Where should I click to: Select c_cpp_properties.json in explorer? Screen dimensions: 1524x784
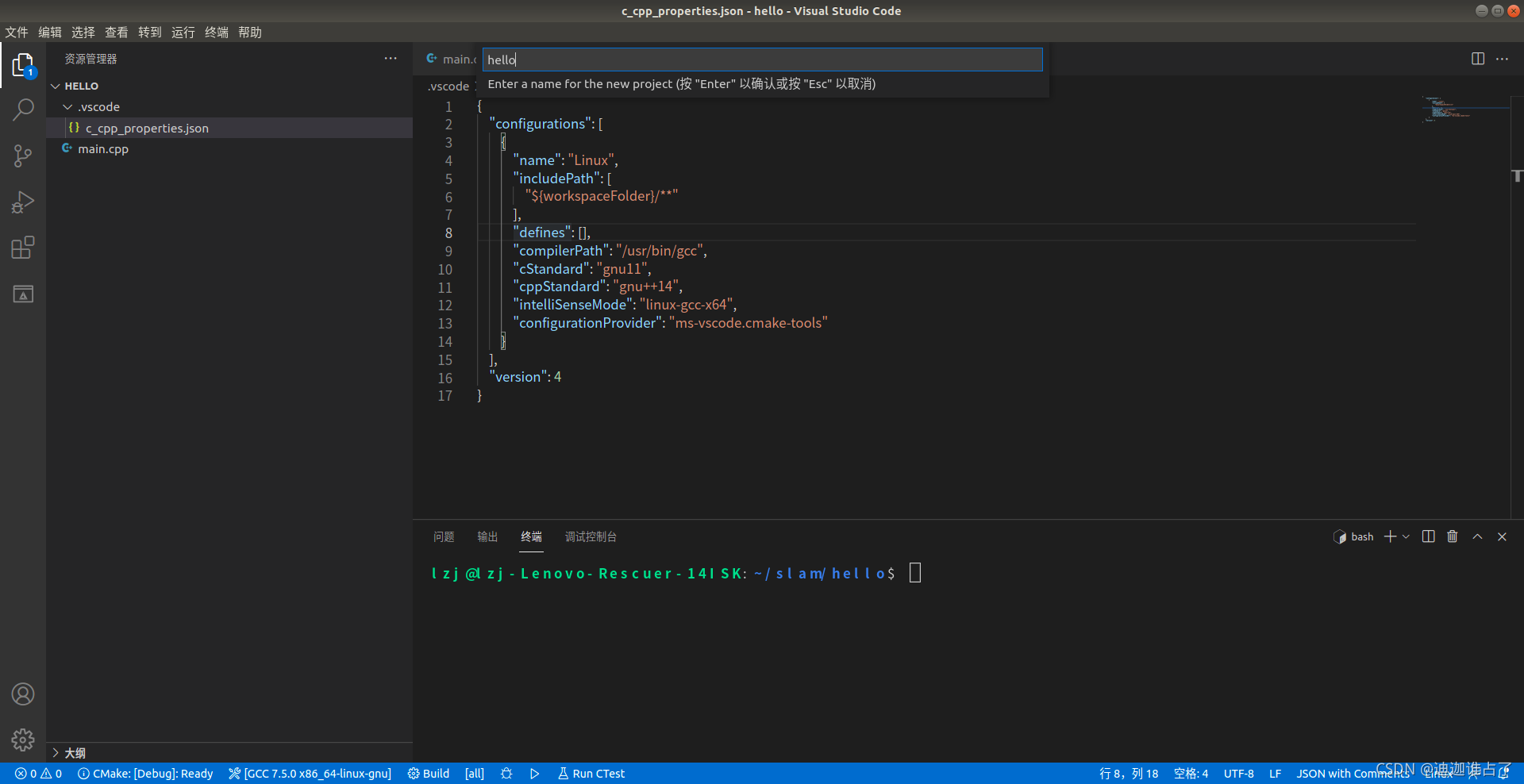pyautogui.click(x=229, y=128)
